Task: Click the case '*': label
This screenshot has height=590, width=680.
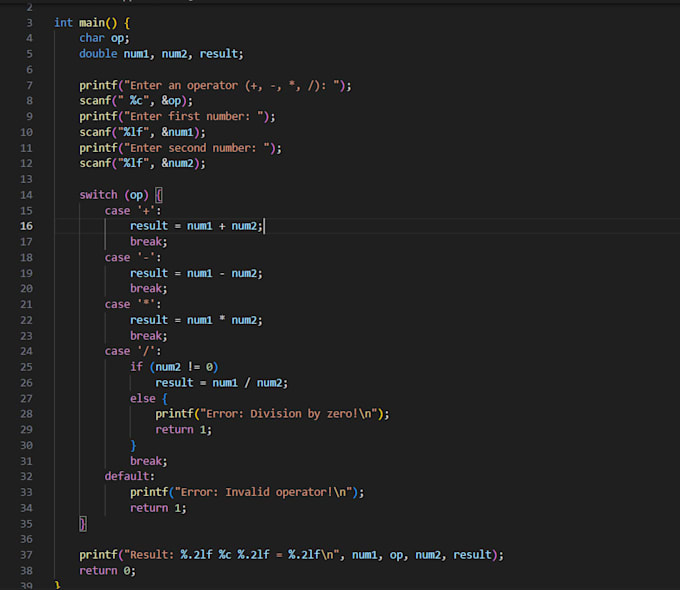Action: point(133,305)
